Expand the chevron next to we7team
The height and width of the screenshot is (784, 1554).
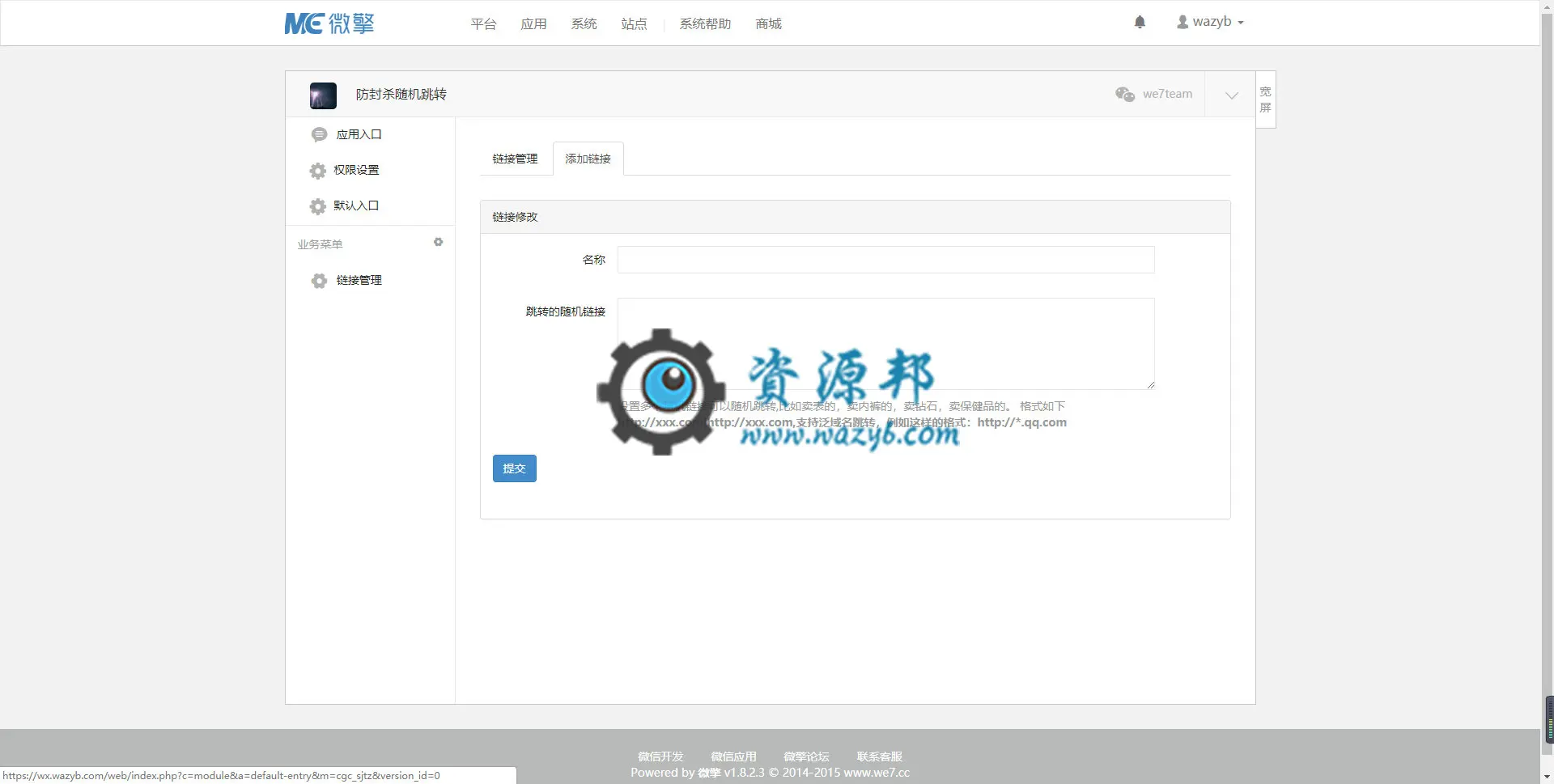click(1231, 95)
